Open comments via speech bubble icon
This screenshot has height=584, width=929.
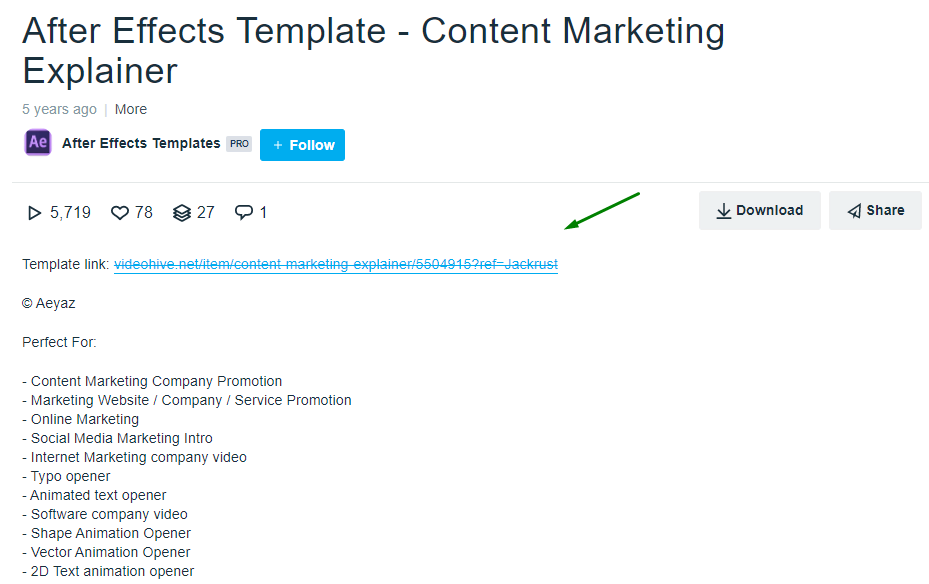click(244, 213)
